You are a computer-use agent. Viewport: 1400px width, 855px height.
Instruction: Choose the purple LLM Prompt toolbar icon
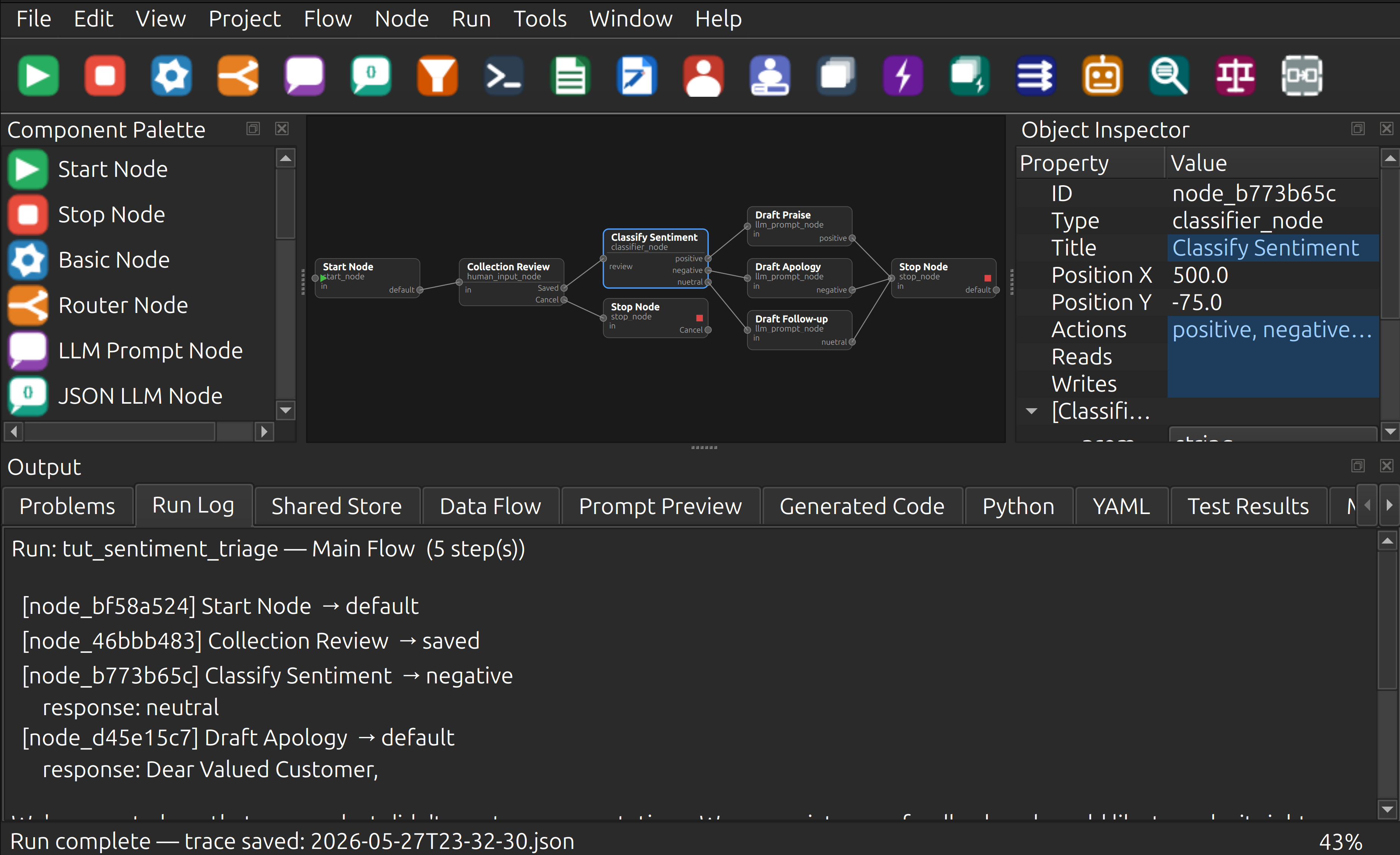point(305,76)
